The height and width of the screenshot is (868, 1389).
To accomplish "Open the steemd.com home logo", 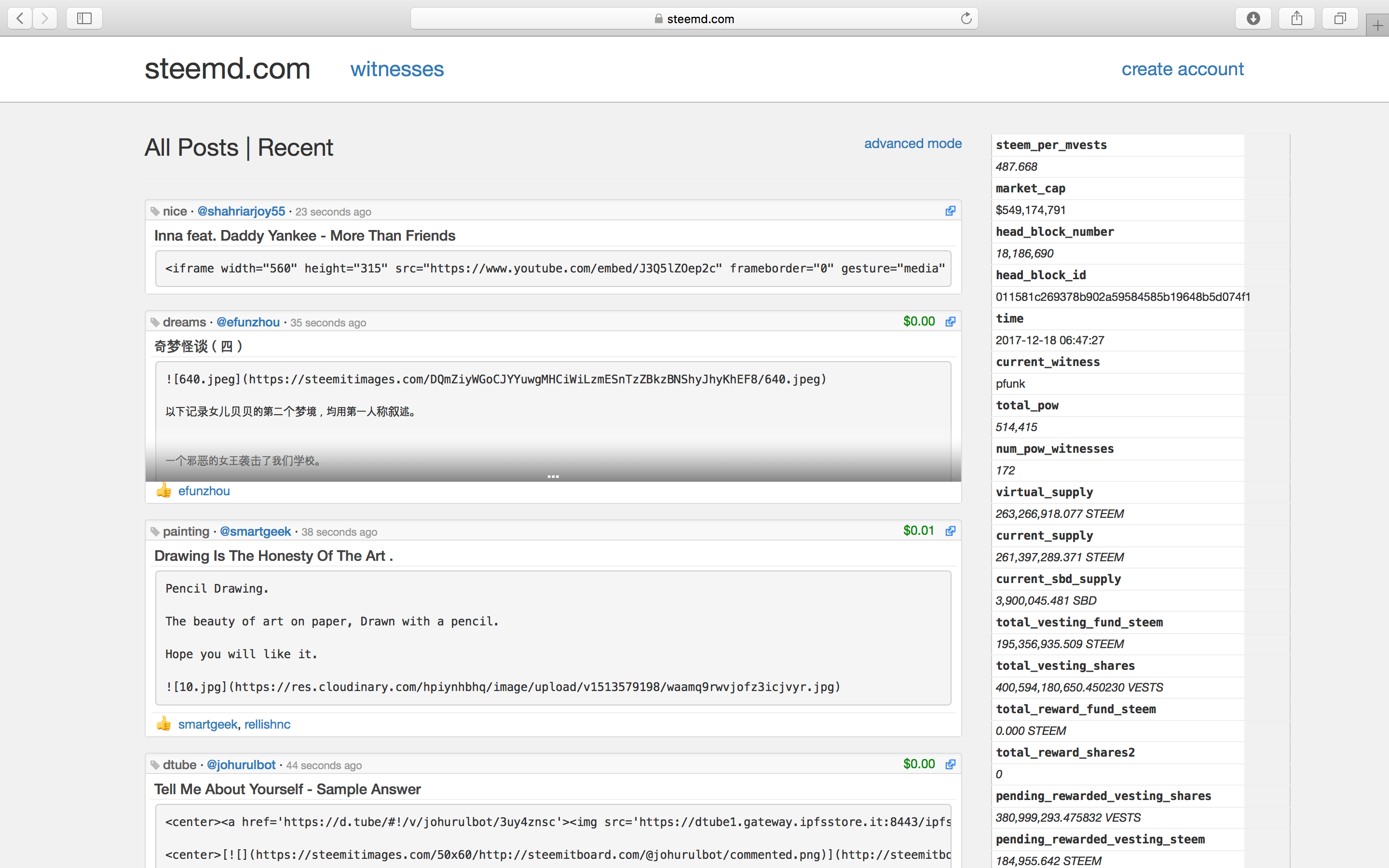I will point(227,69).
